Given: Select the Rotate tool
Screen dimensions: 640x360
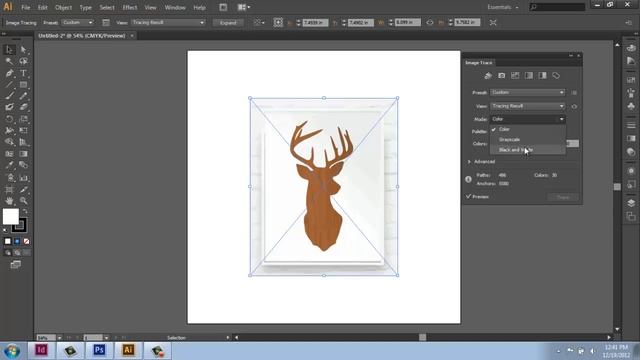Looking at the screenshot, I should [x=9, y=119].
